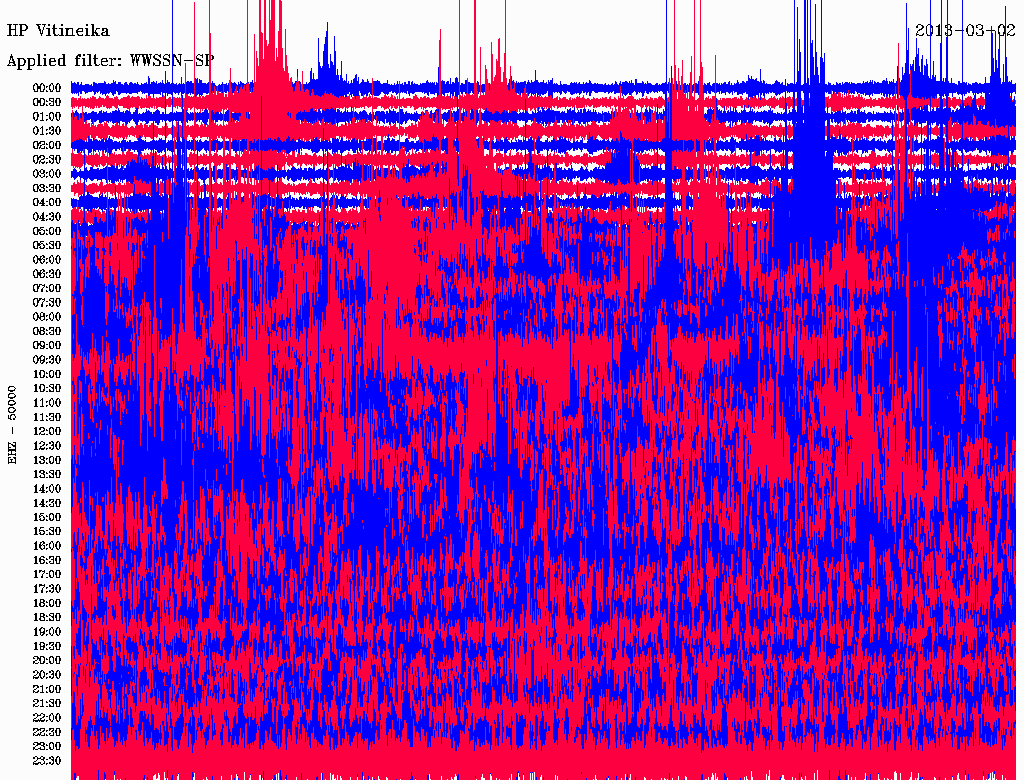Click the 11:00 time label
The image size is (1024, 780).
47,402
